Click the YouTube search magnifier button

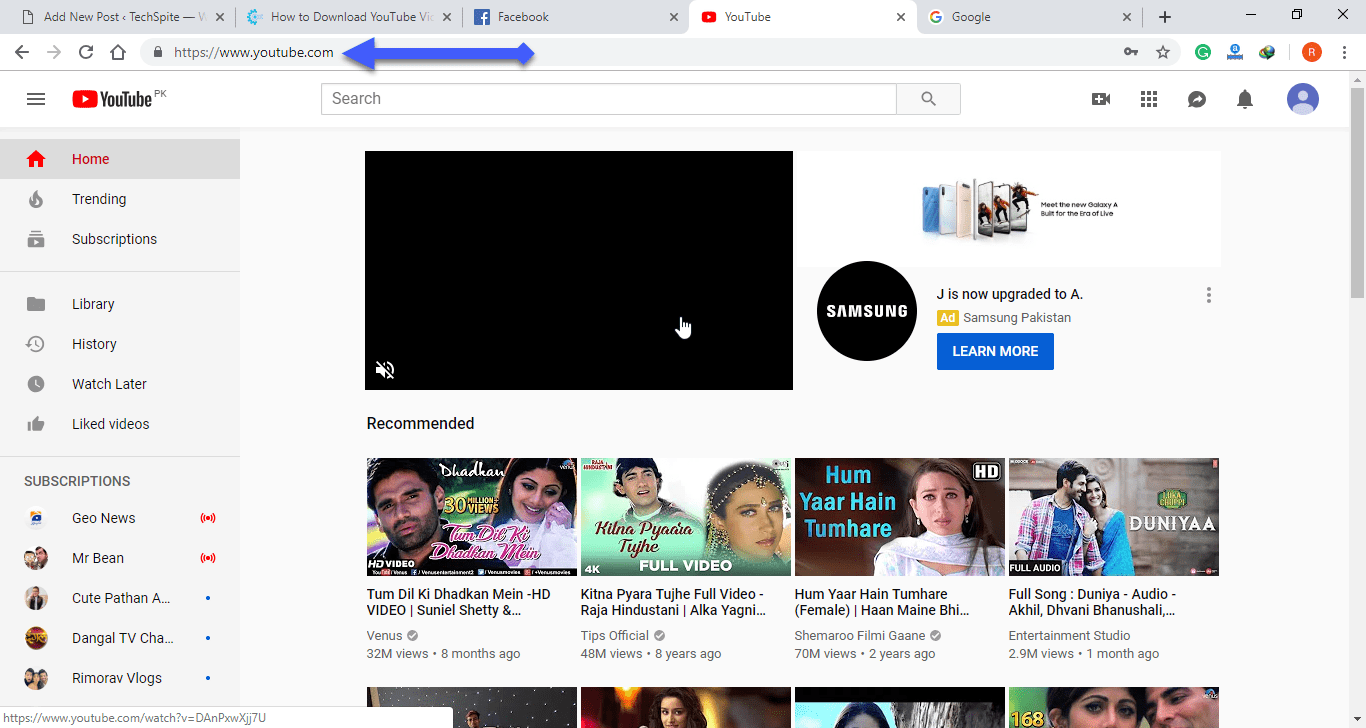tap(928, 99)
